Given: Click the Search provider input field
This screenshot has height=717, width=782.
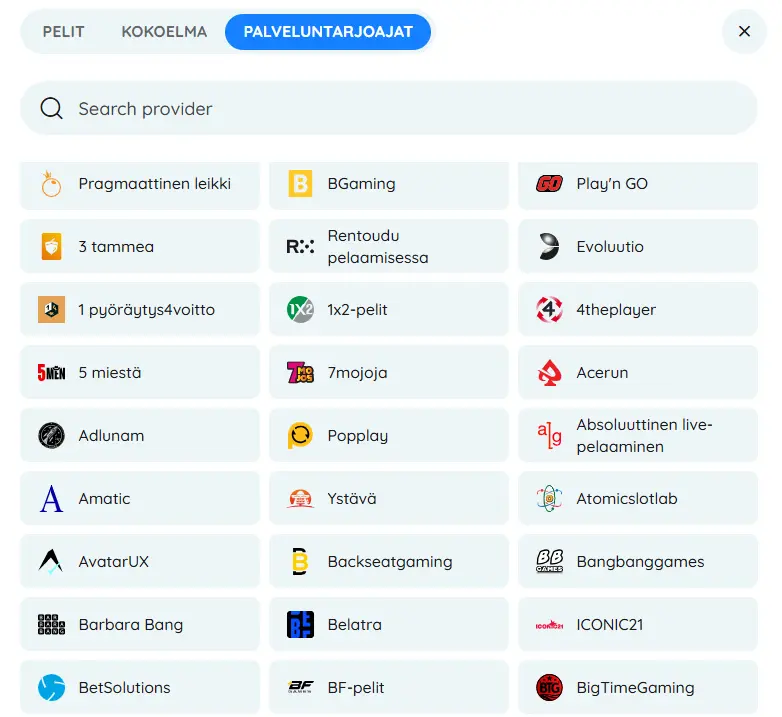Looking at the screenshot, I should pyautogui.click(x=400, y=109).
